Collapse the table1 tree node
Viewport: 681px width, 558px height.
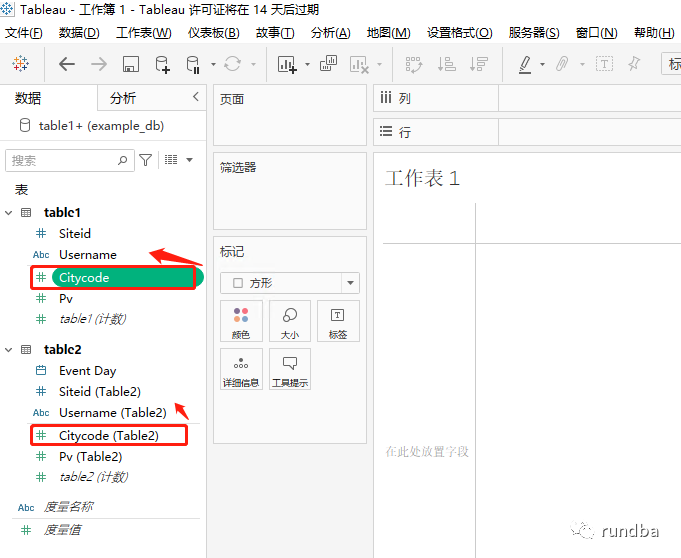(8, 213)
